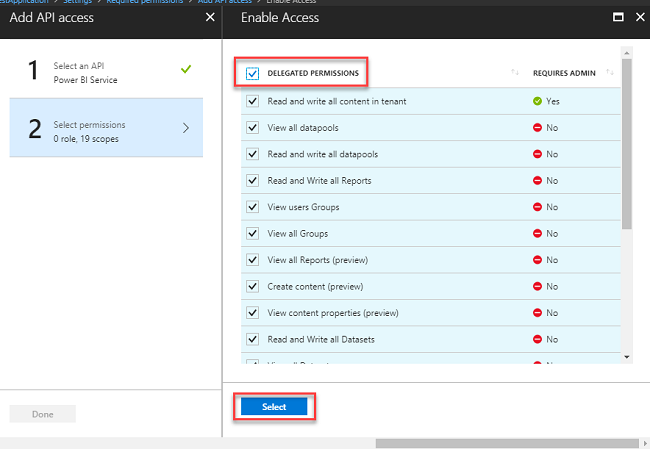Click red No icon for View users Groups
650x449 pixels.
[x=538, y=207]
